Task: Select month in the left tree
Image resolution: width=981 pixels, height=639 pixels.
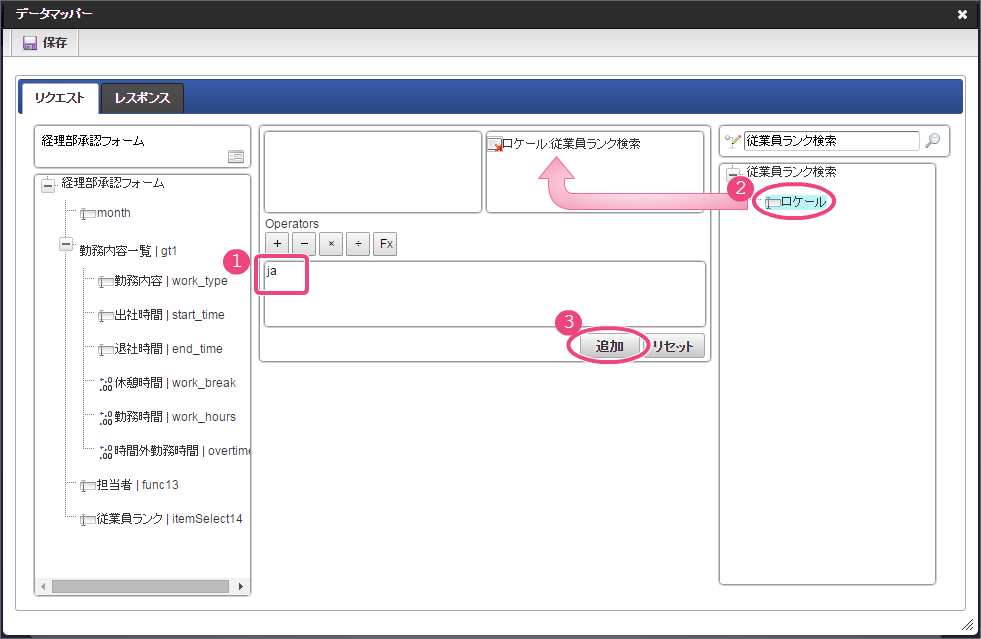Action: point(114,213)
